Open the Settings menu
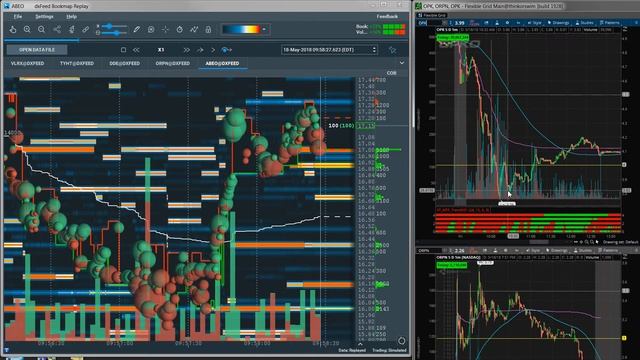 pos(44,17)
